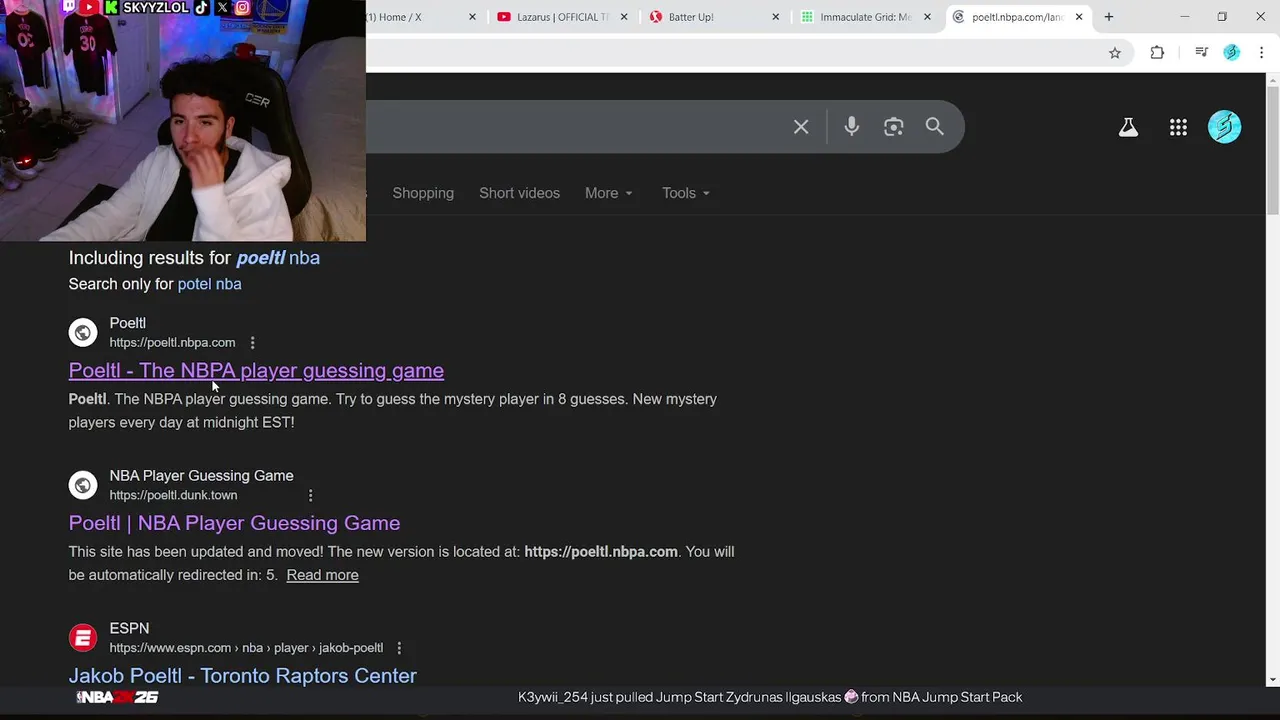Open more options for poeltl.nbpa.com result
The height and width of the screenshot is (720, 1280).
(x=252, y=343)
